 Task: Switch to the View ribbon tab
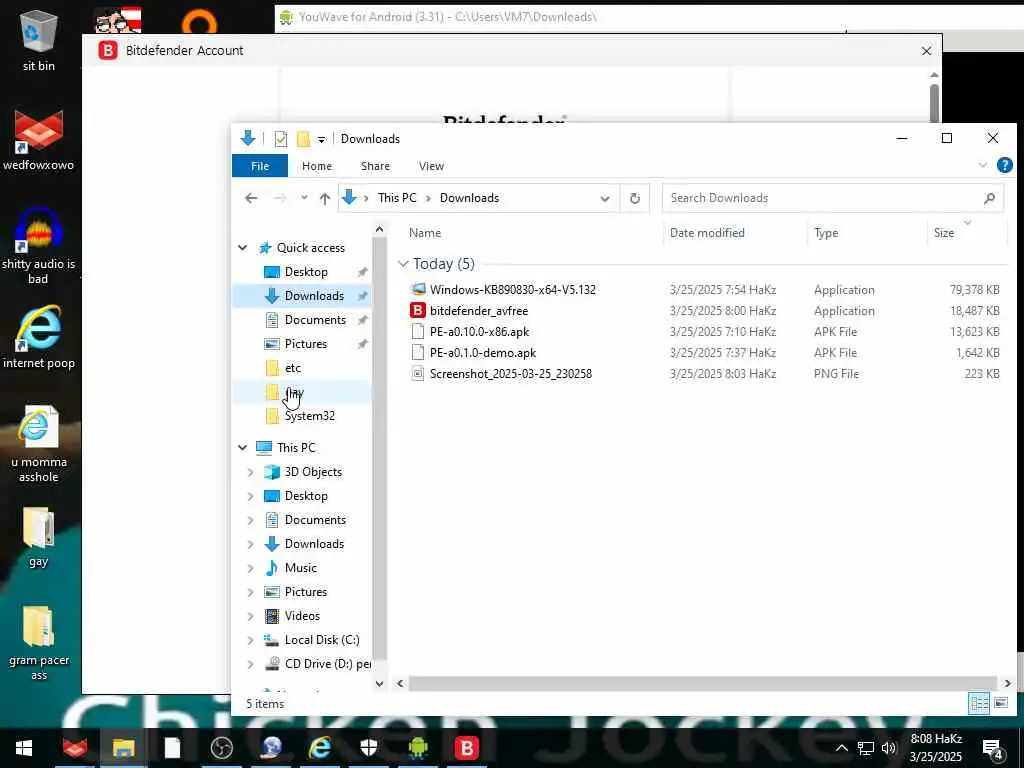431,166
